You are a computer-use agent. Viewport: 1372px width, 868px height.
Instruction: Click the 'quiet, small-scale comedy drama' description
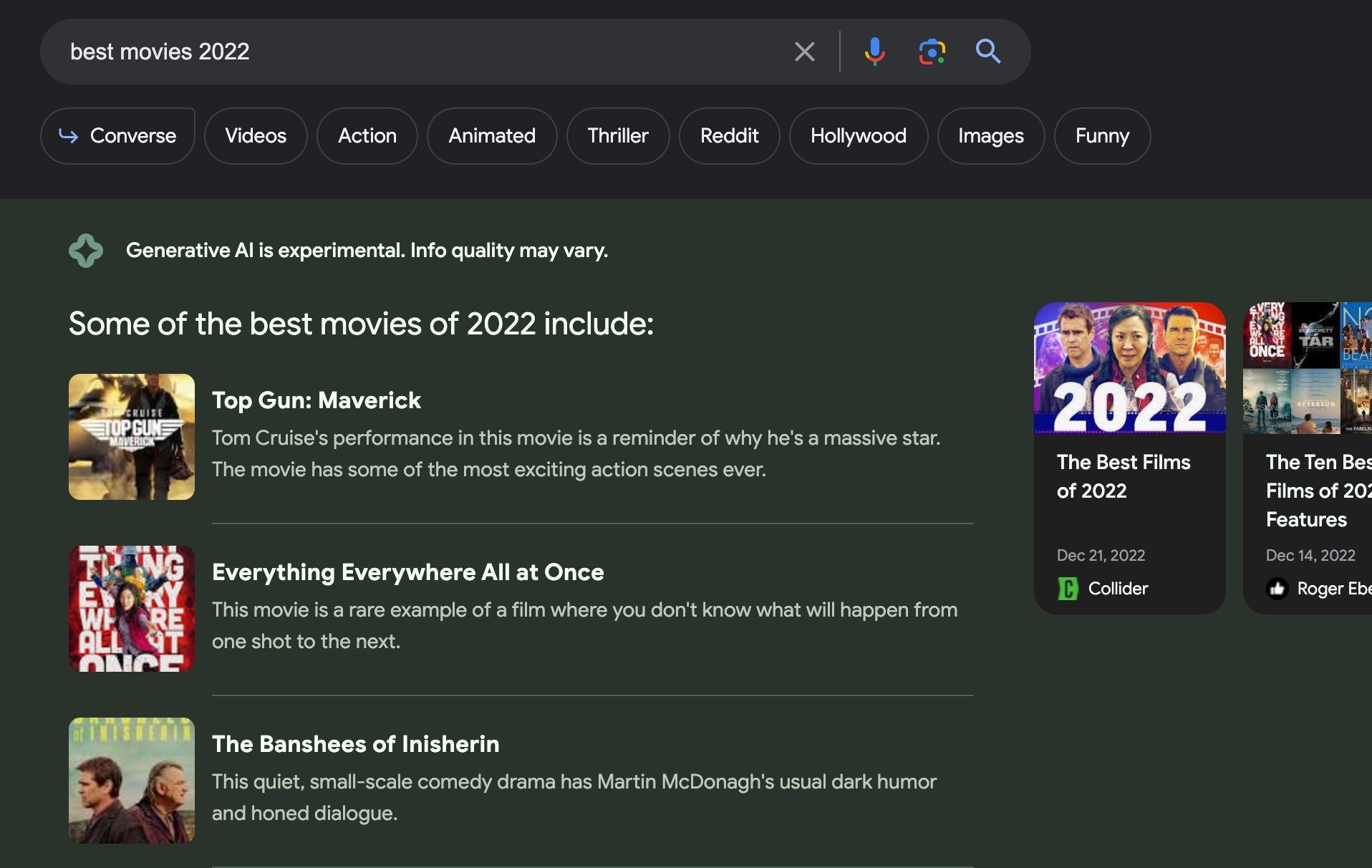pyautogui.click(x=574, y=797)
